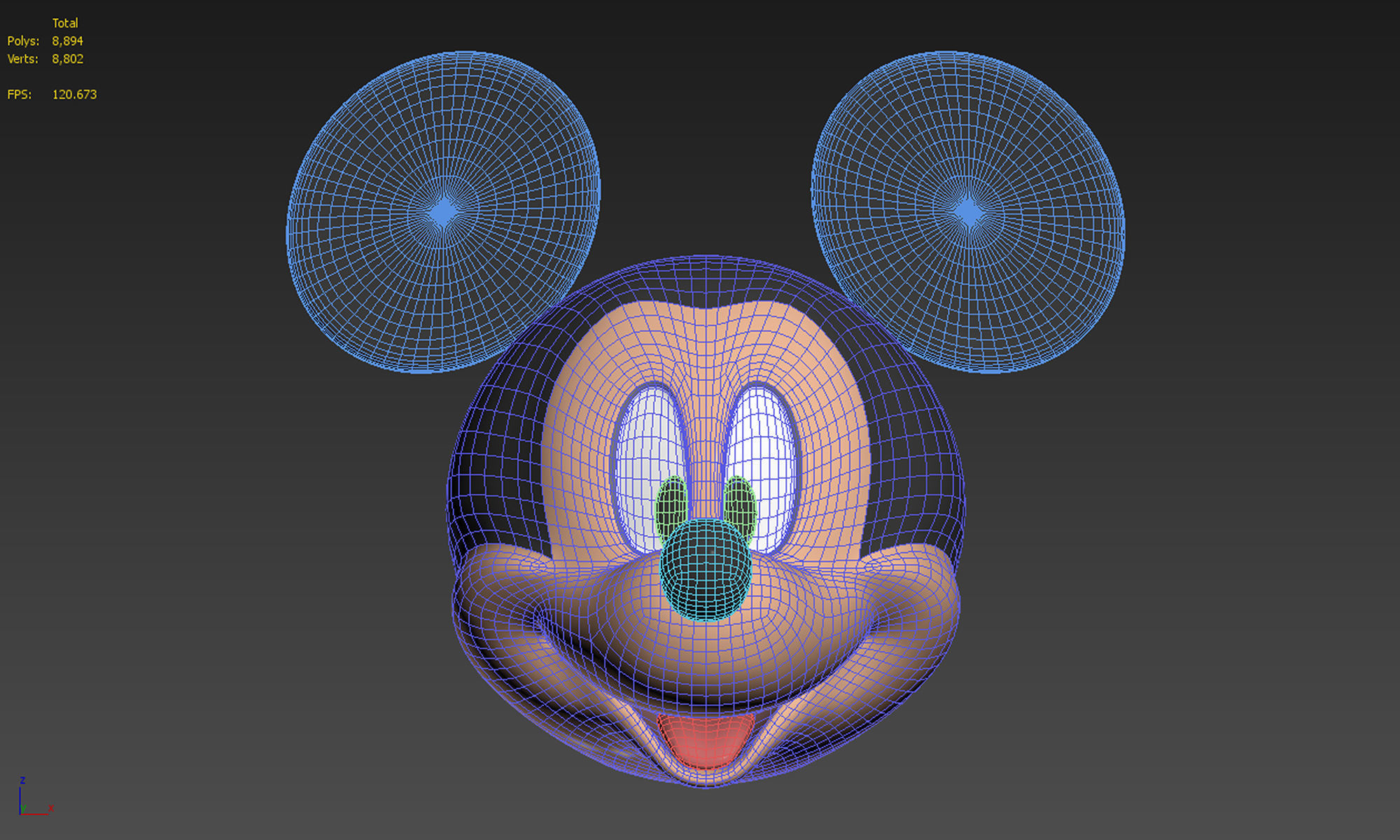
Task: Click the Polys: label
Action: pyautogui.click(x=23, y=41)
